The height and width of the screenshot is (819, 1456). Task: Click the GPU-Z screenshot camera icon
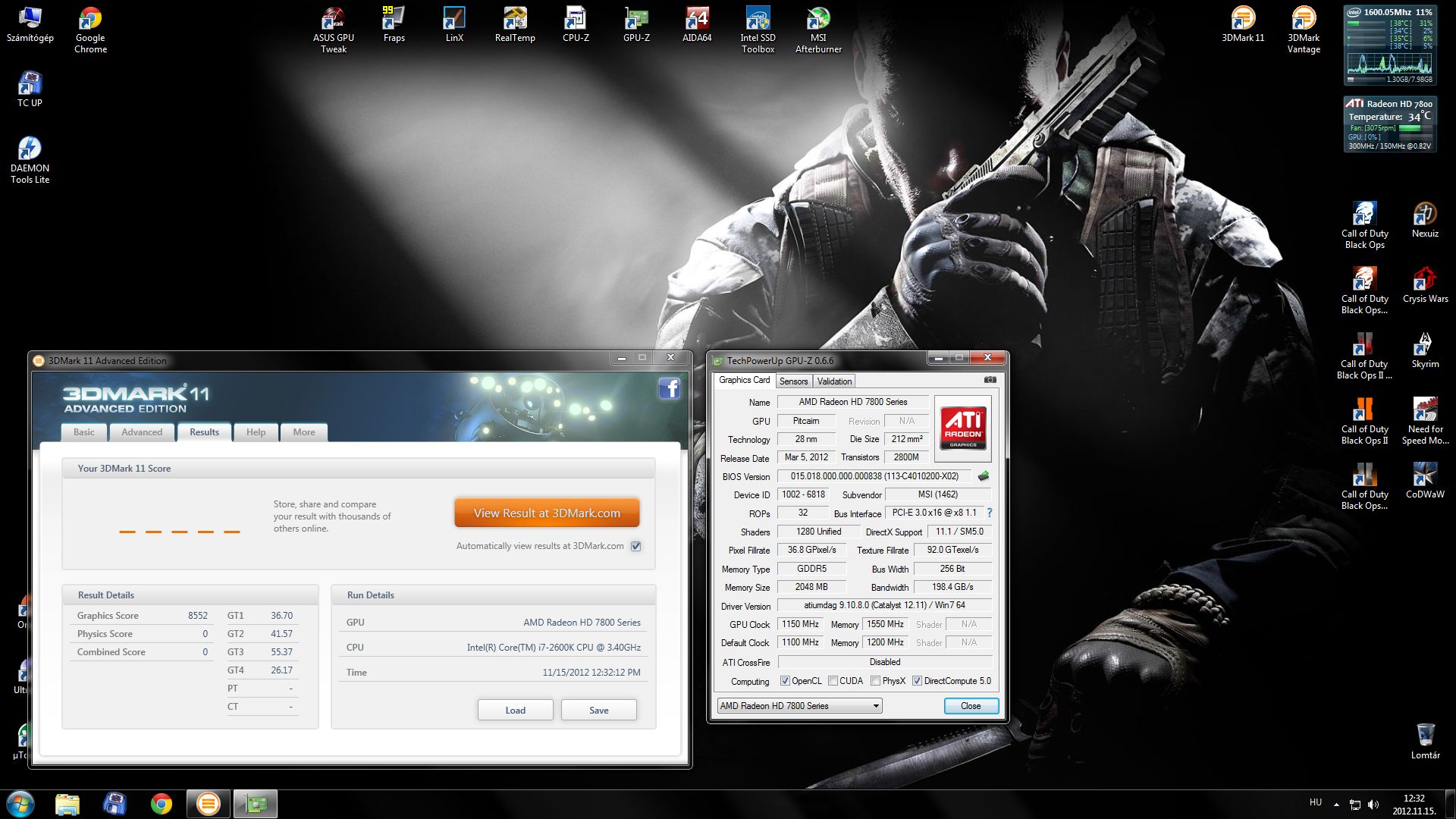coord(990,380)
